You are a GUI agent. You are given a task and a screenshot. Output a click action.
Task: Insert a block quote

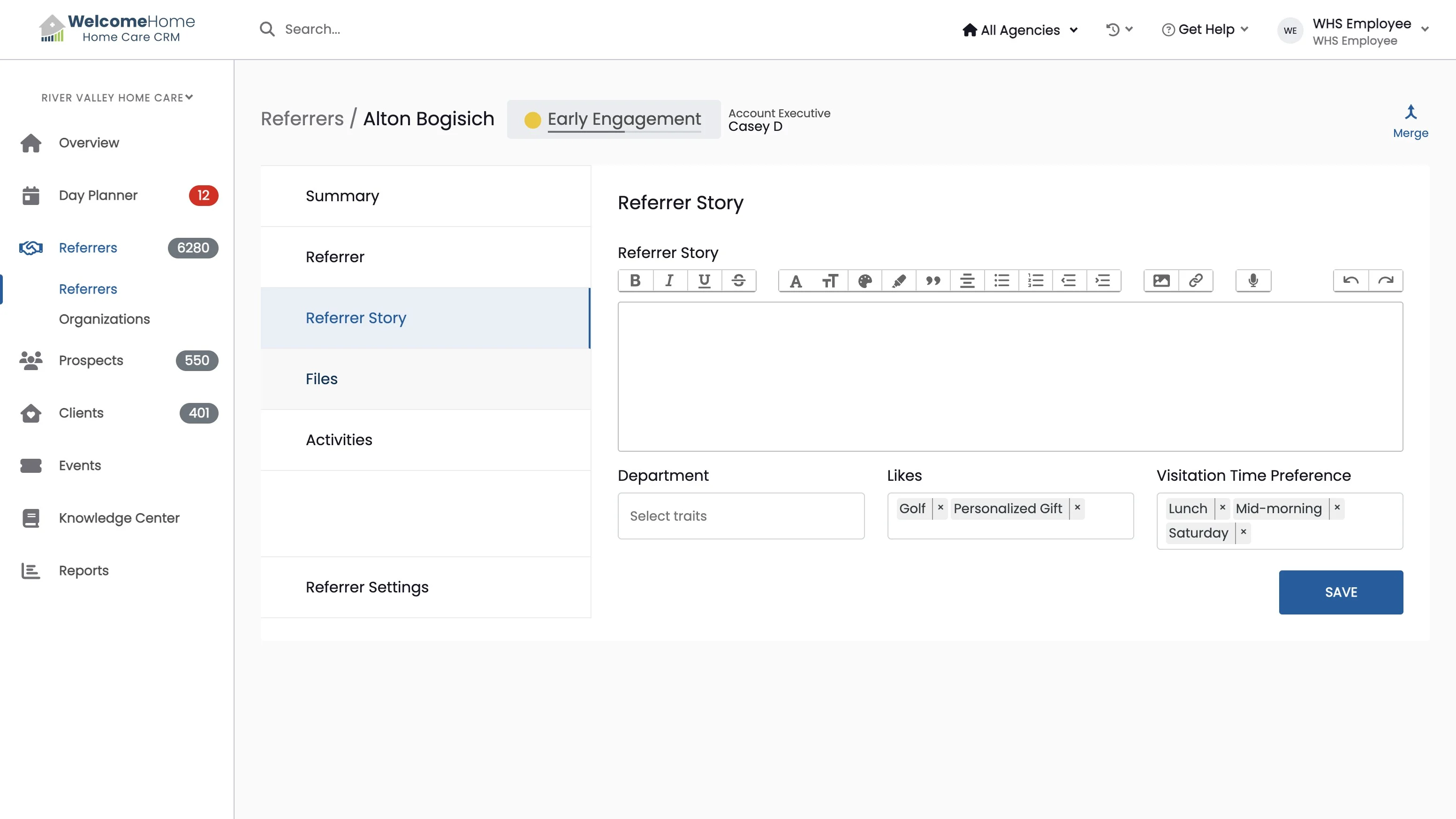pyautogui.click(x=933, y=281)
